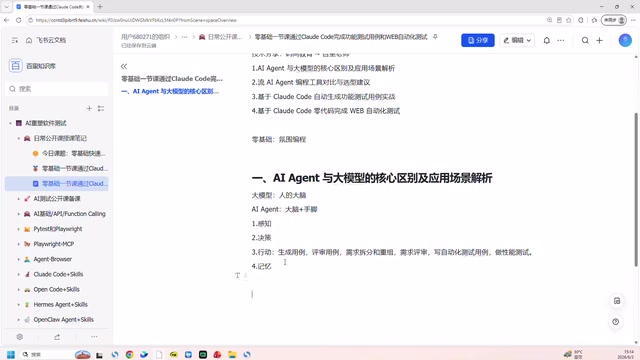
Task: Open the Hermes Agent+Skills page
Action: (x=60, y=304)
